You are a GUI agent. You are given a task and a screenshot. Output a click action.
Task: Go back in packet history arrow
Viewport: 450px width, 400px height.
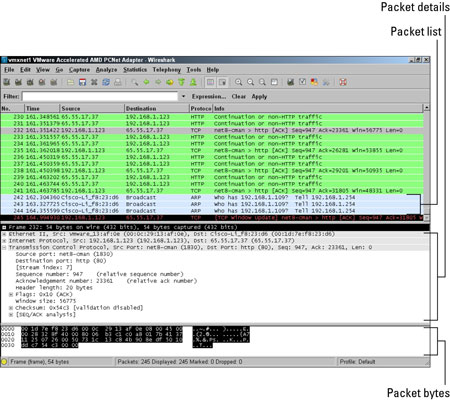146,82
